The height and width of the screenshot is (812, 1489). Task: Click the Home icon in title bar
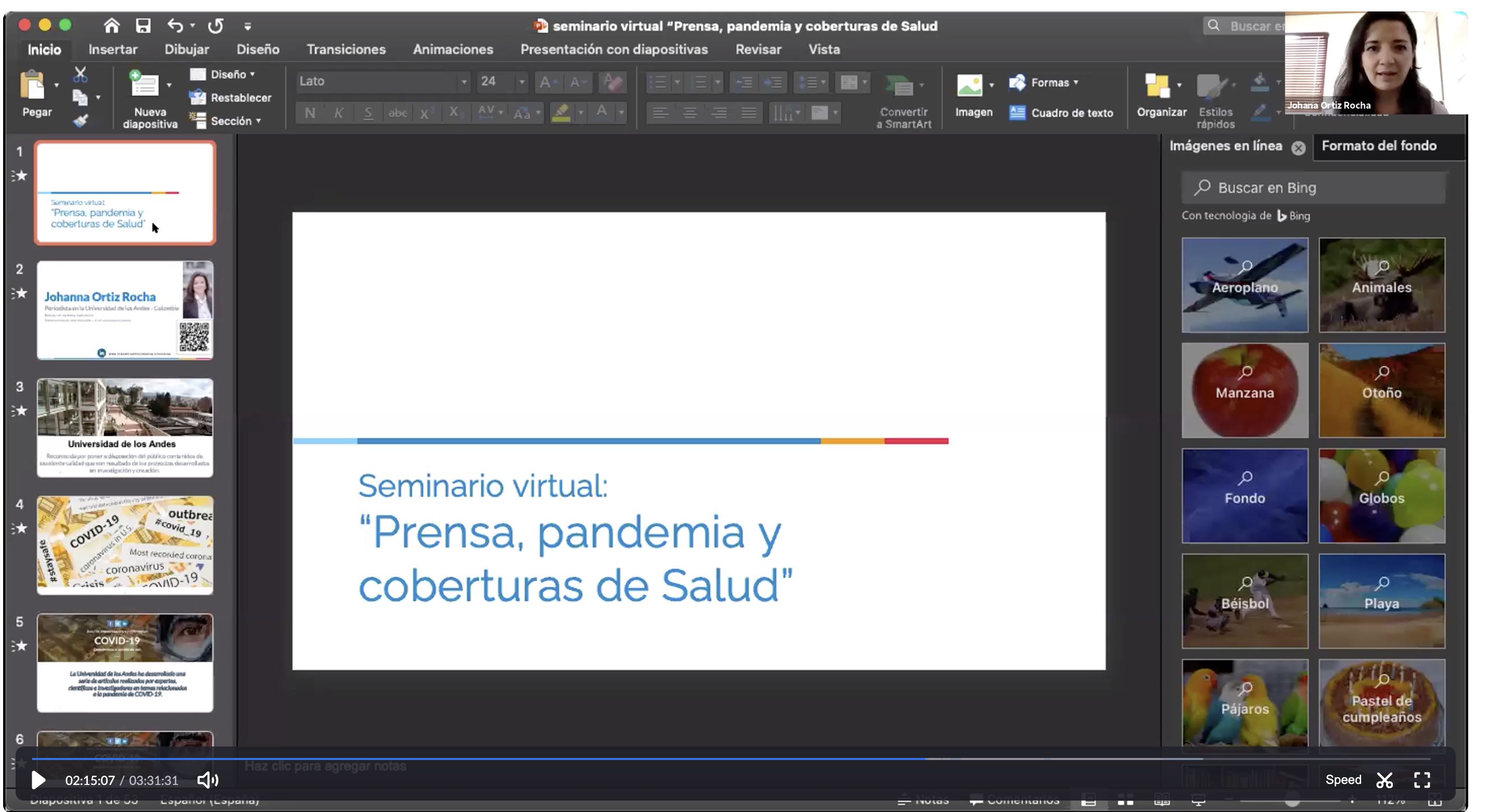pos(112,25)
